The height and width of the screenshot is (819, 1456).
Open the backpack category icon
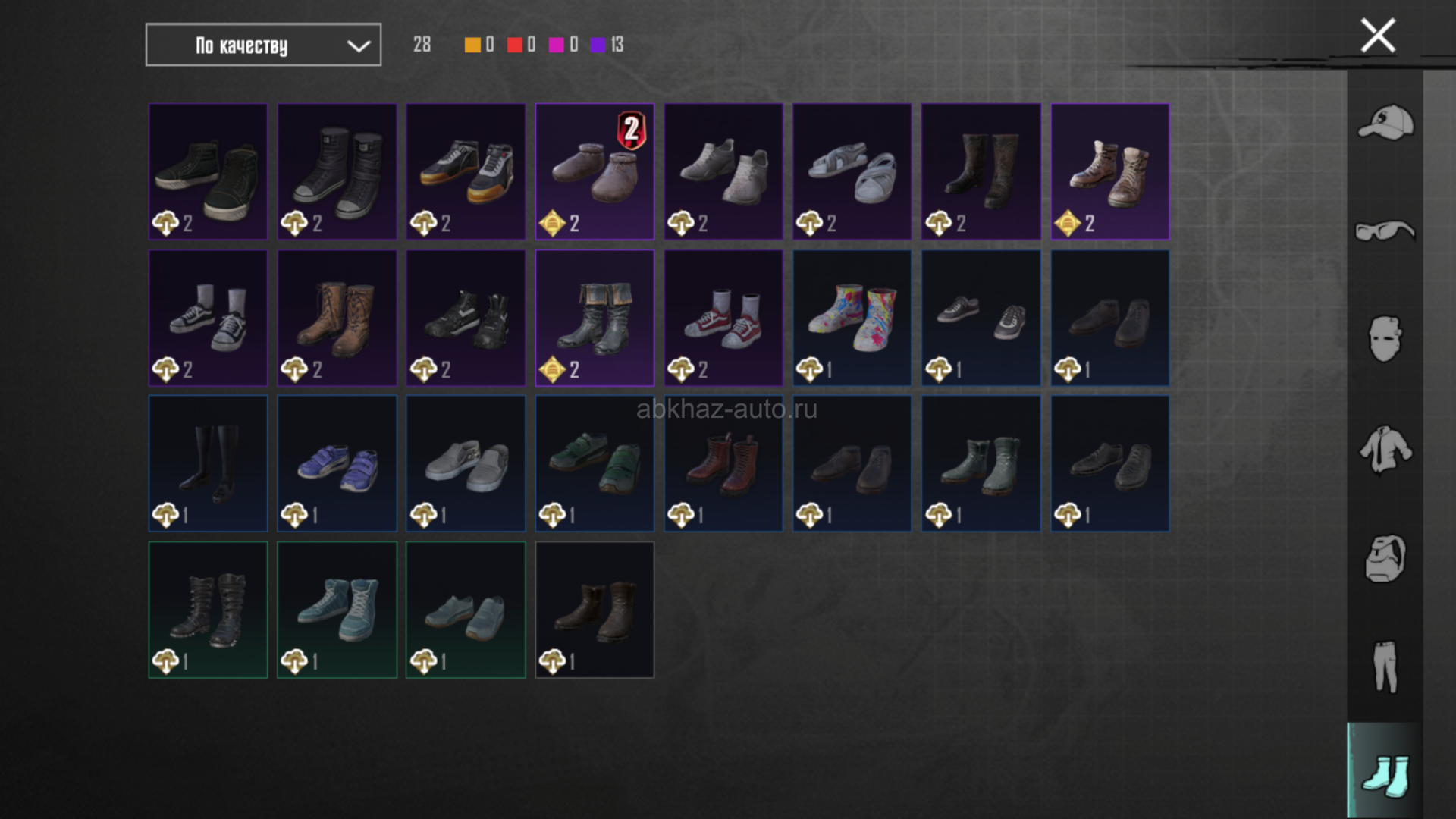click(1385, 558)
